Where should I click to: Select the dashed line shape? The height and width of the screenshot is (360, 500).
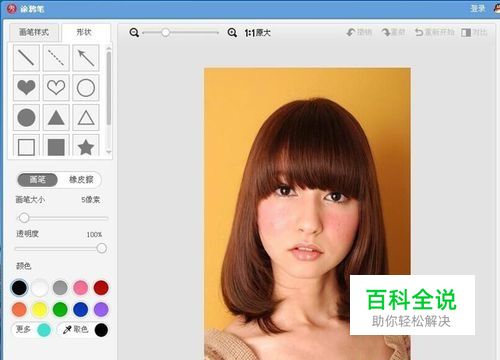click(x=56, y=58)
